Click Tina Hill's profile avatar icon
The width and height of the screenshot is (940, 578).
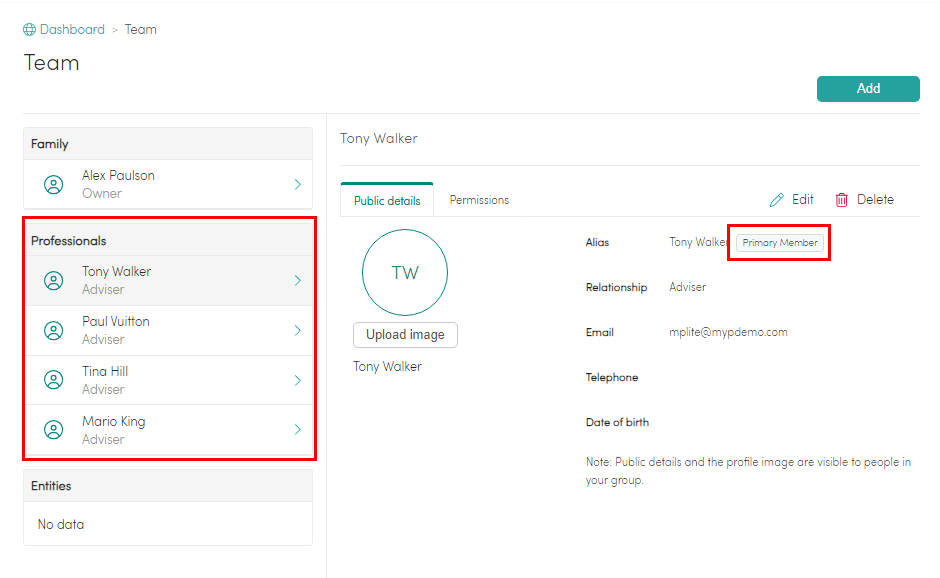(54, 381)
